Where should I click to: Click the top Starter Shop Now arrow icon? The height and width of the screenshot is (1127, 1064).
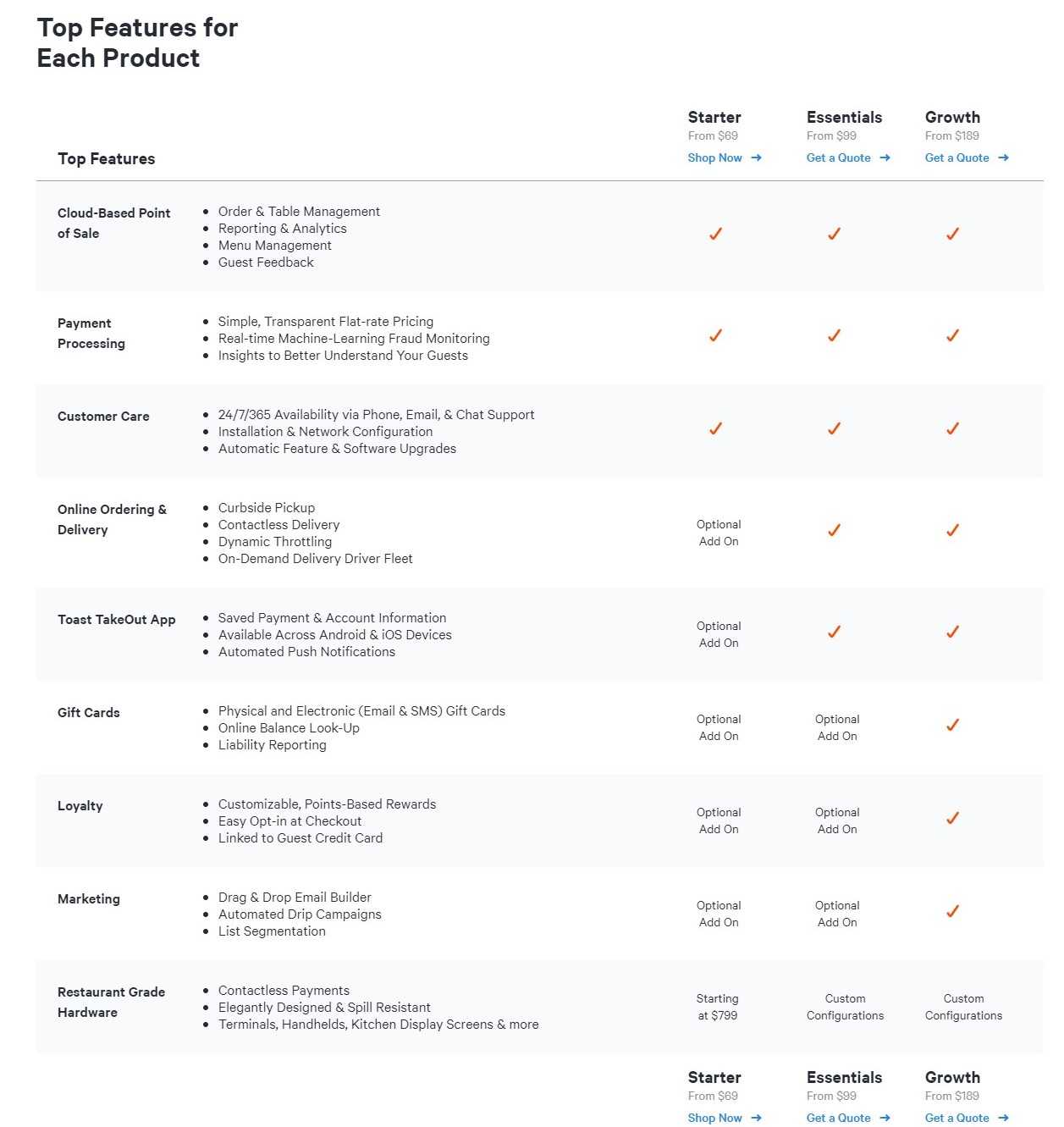point(756,158)
